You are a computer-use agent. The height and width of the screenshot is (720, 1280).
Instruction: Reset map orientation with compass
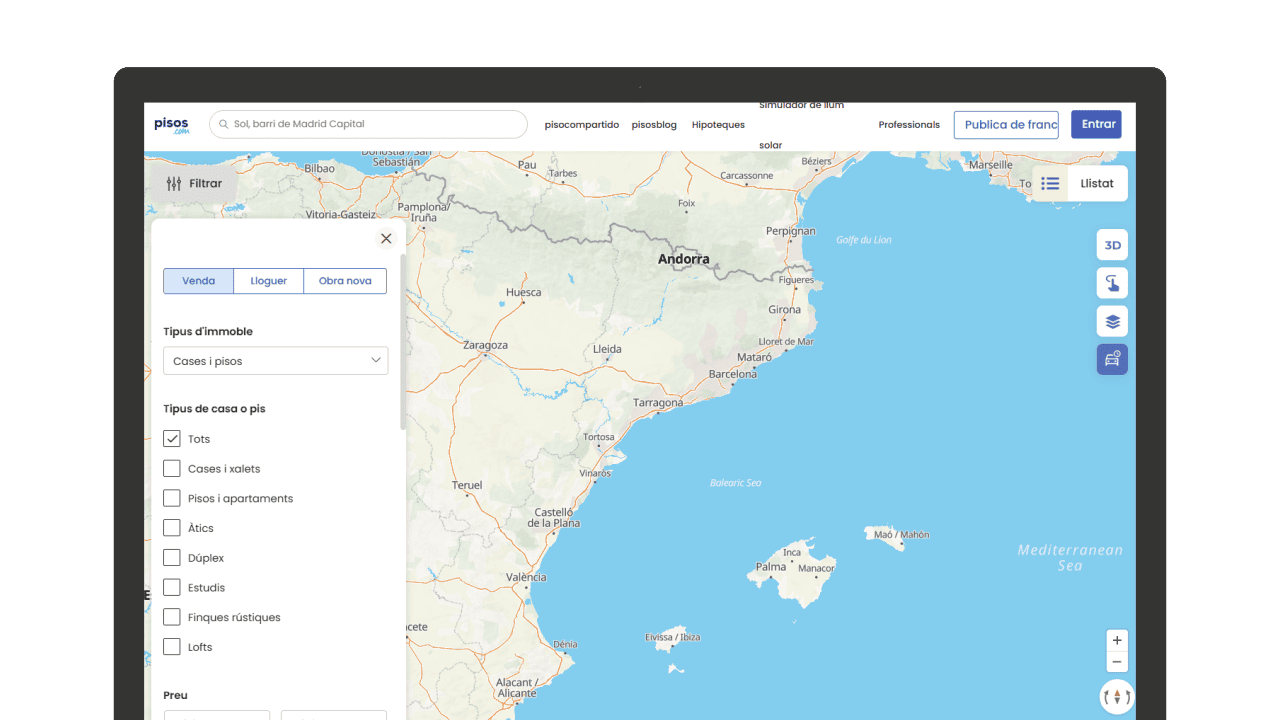click(x=1116, y=696)
